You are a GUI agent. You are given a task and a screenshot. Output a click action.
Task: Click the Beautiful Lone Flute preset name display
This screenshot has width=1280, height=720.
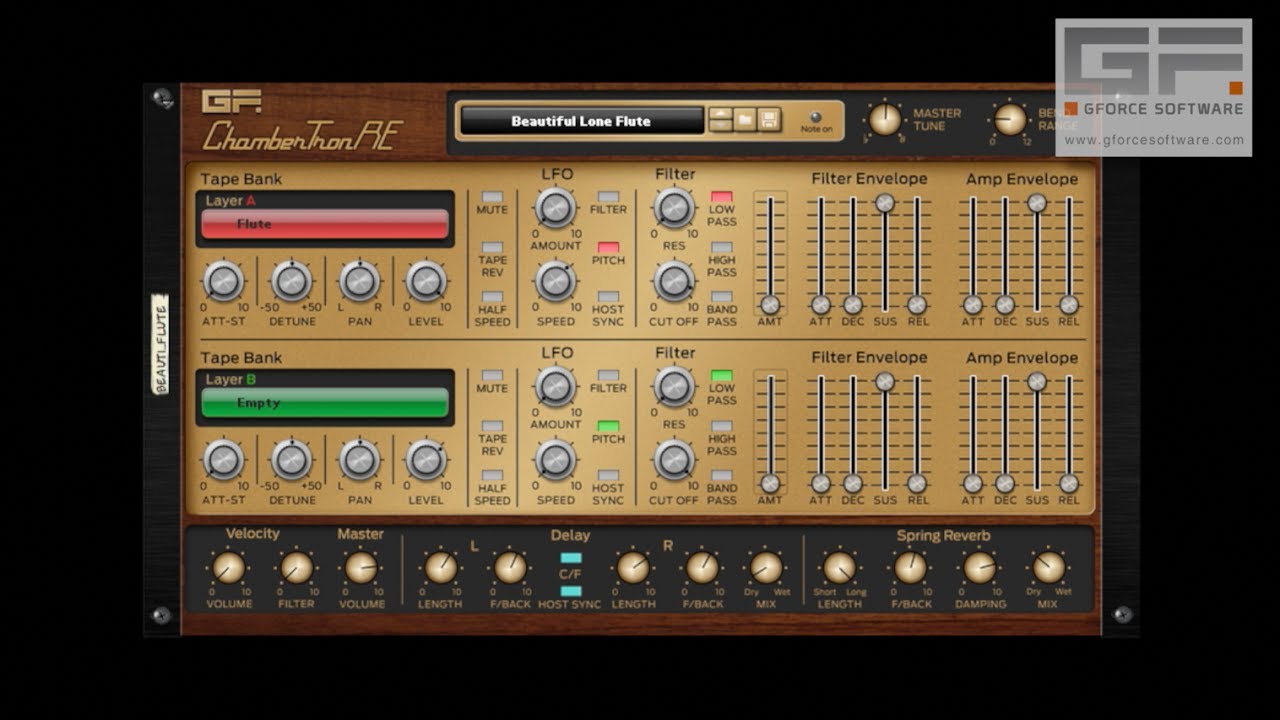581,121
